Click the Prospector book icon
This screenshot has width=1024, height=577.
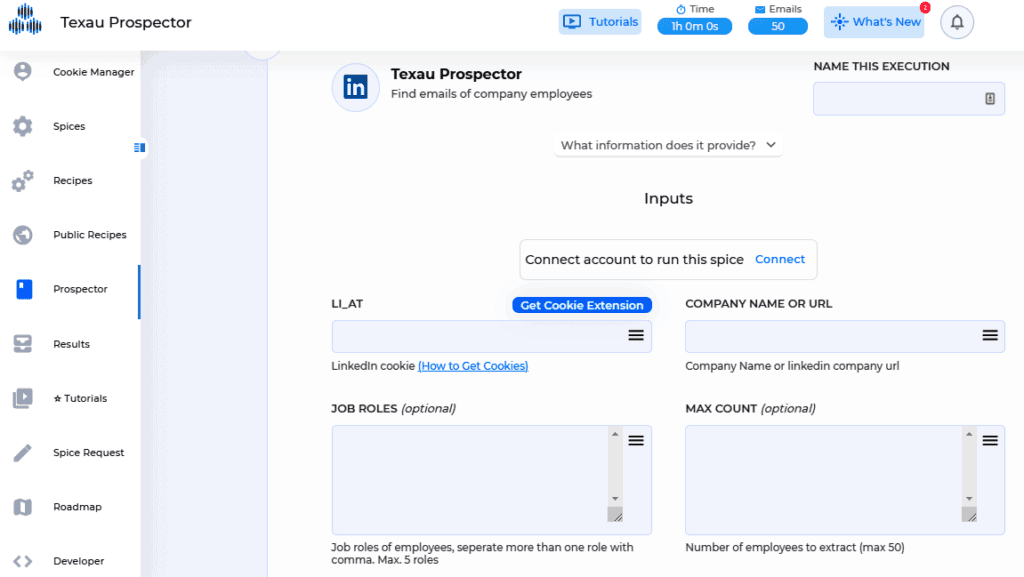click(24, 289)
